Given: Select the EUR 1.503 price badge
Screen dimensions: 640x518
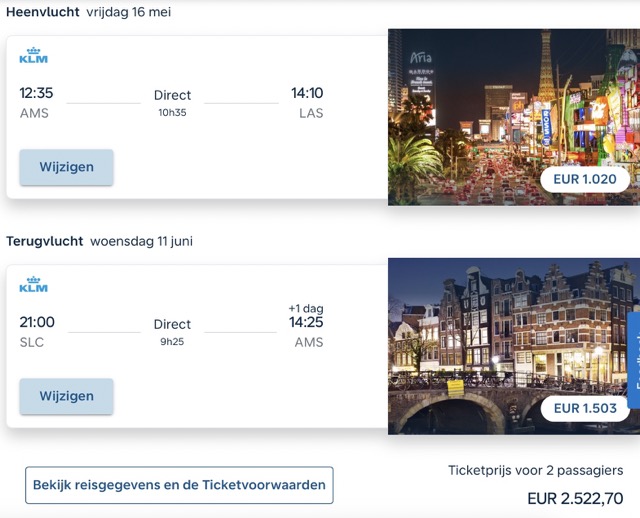Looking at the screenshot, I should (x=585, y=408).
